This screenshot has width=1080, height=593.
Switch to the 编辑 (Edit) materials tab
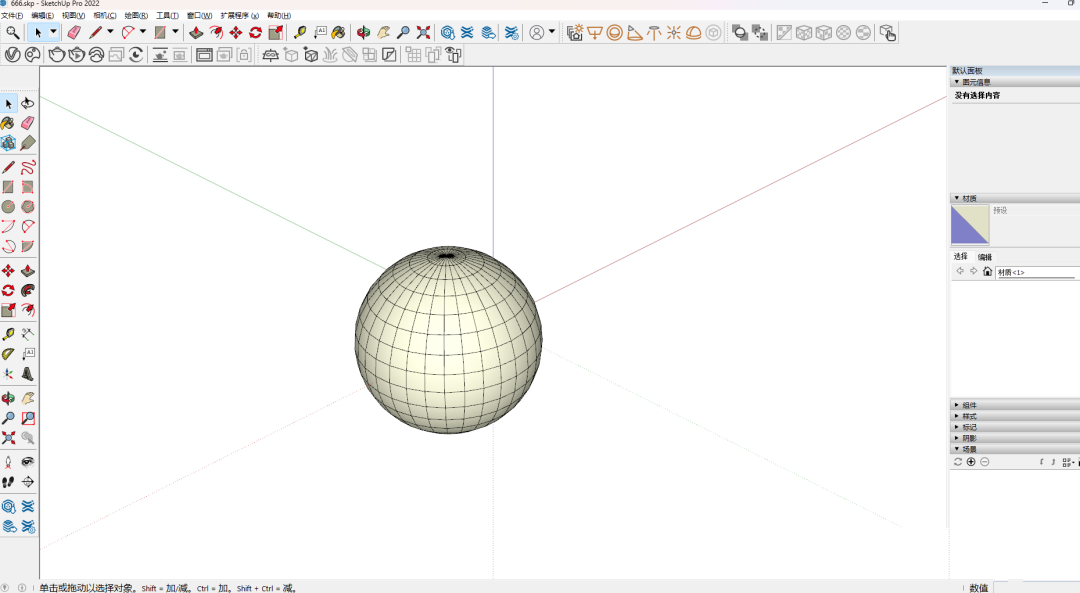(x=985, y=257)
